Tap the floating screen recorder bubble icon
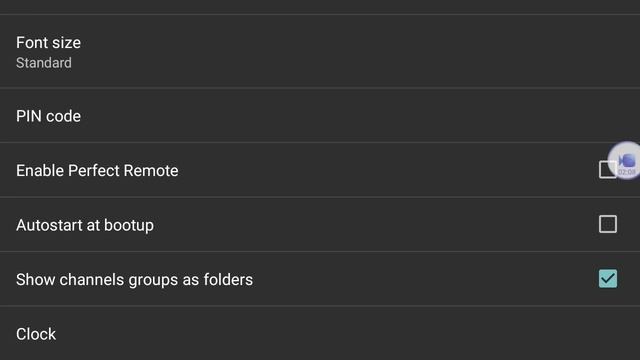Screen dimensions: 640x360 pyautogui.click(x=624, y=160)
